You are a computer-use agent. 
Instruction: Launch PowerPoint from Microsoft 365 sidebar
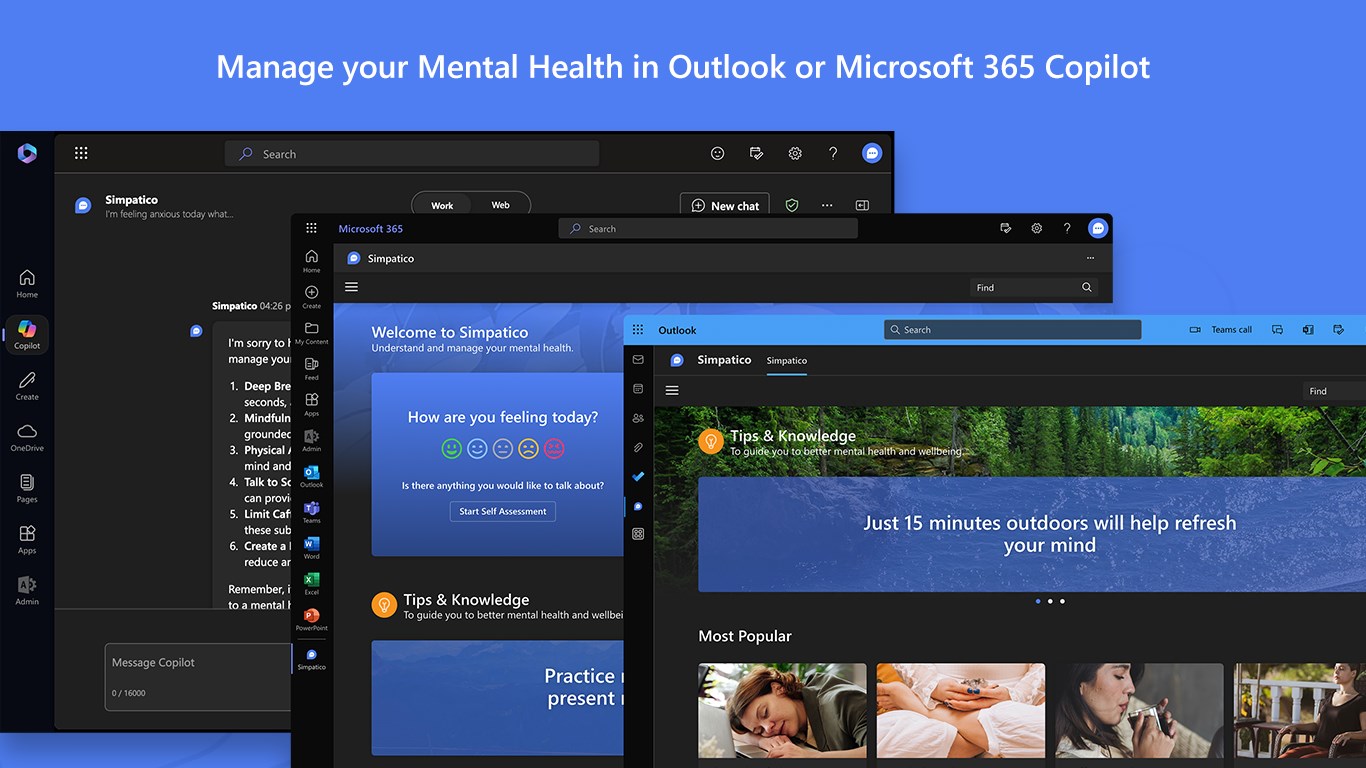(312, 619)
